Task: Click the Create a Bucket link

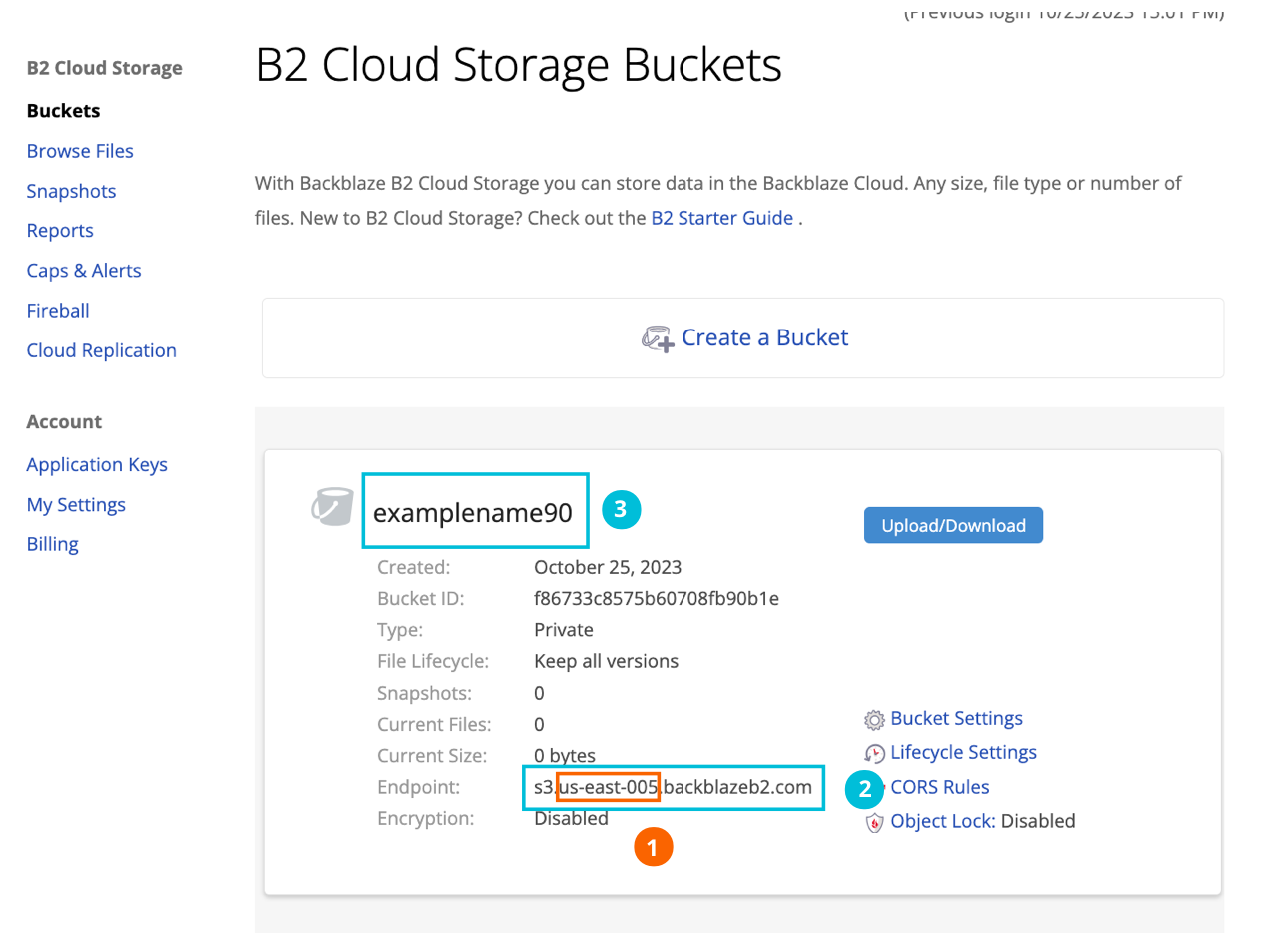Action: [764, 338]
